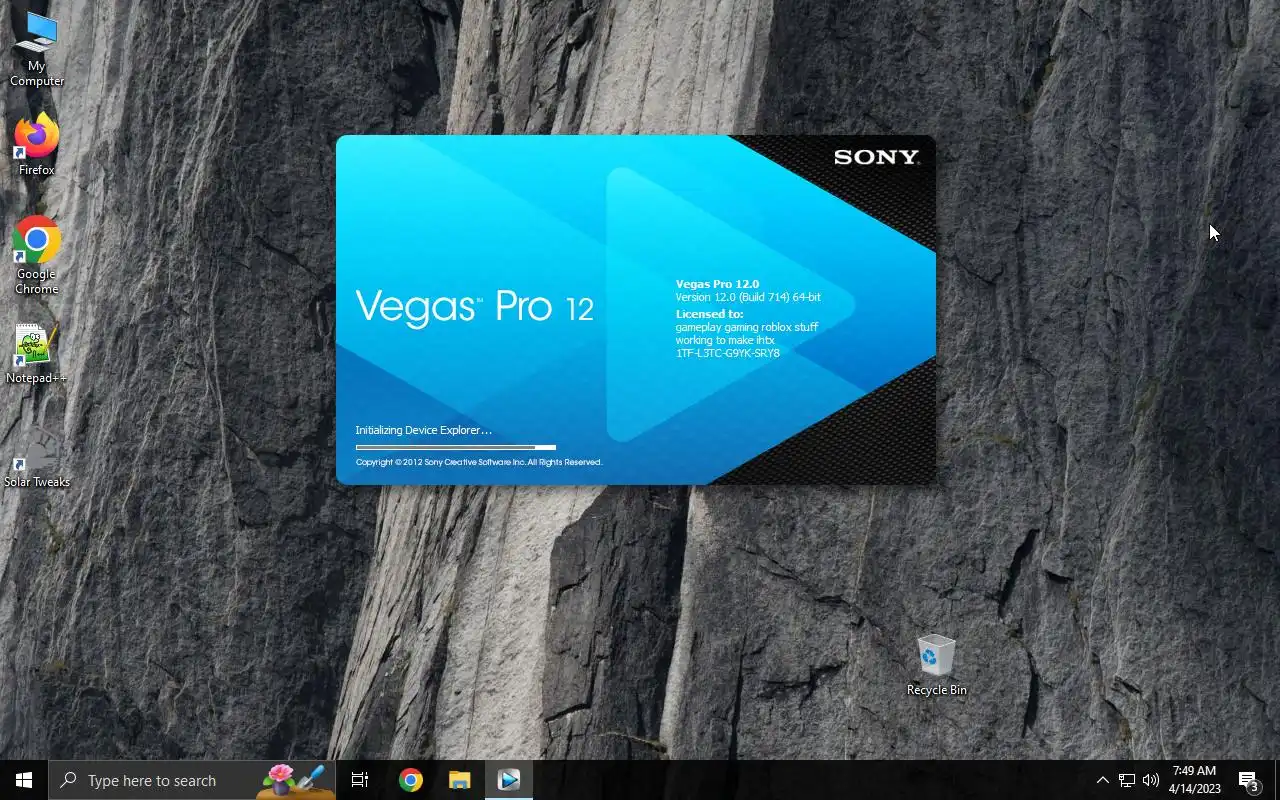
Task: Select Vegas Pro taskbar button
Action: [x=508, y=780]
